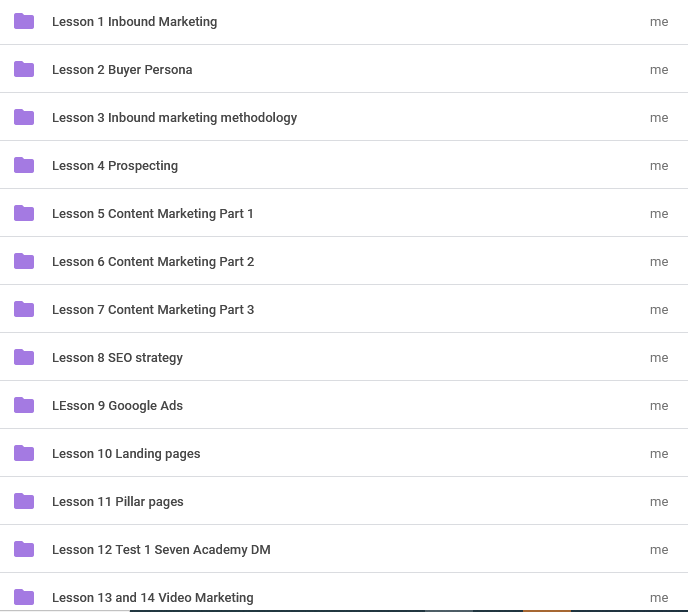Select Lesson 12 Test 1 Seven Academy DM

tap(161, 549)
